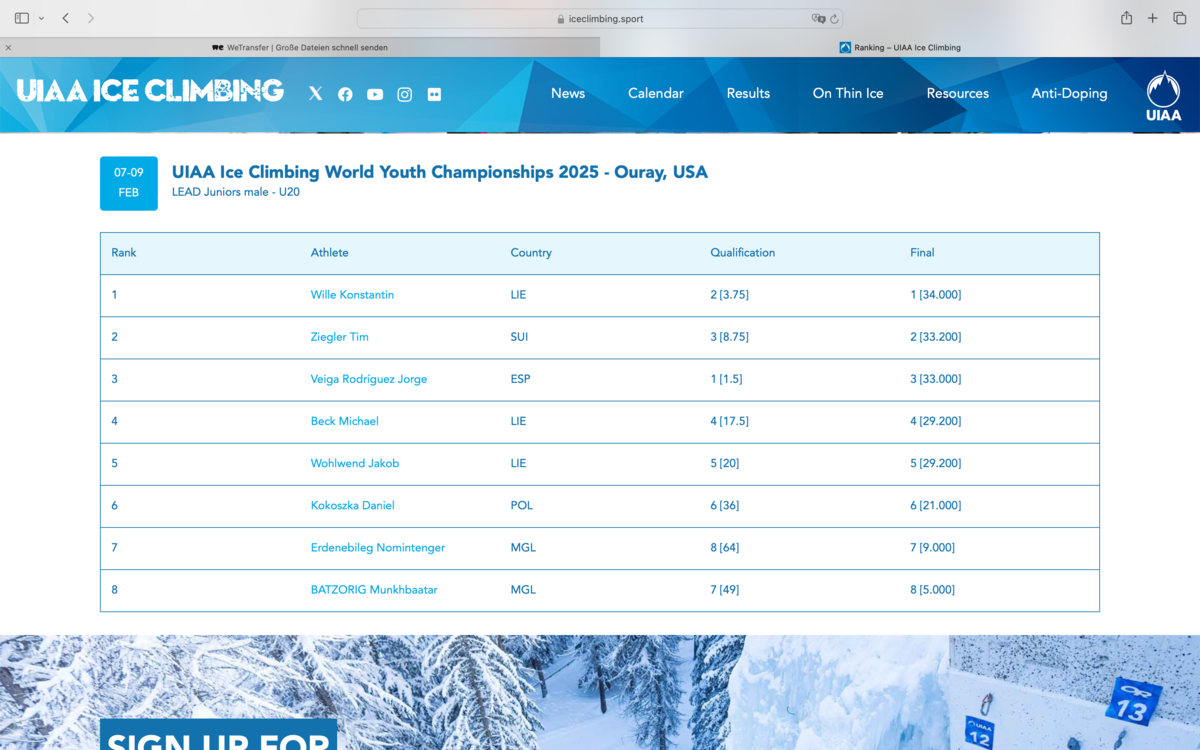Click the 07-09 FEB date badge
Image resolution: width=1200 pixels, height=750 pixels.
pyautogui.click(x=129, y=183)
